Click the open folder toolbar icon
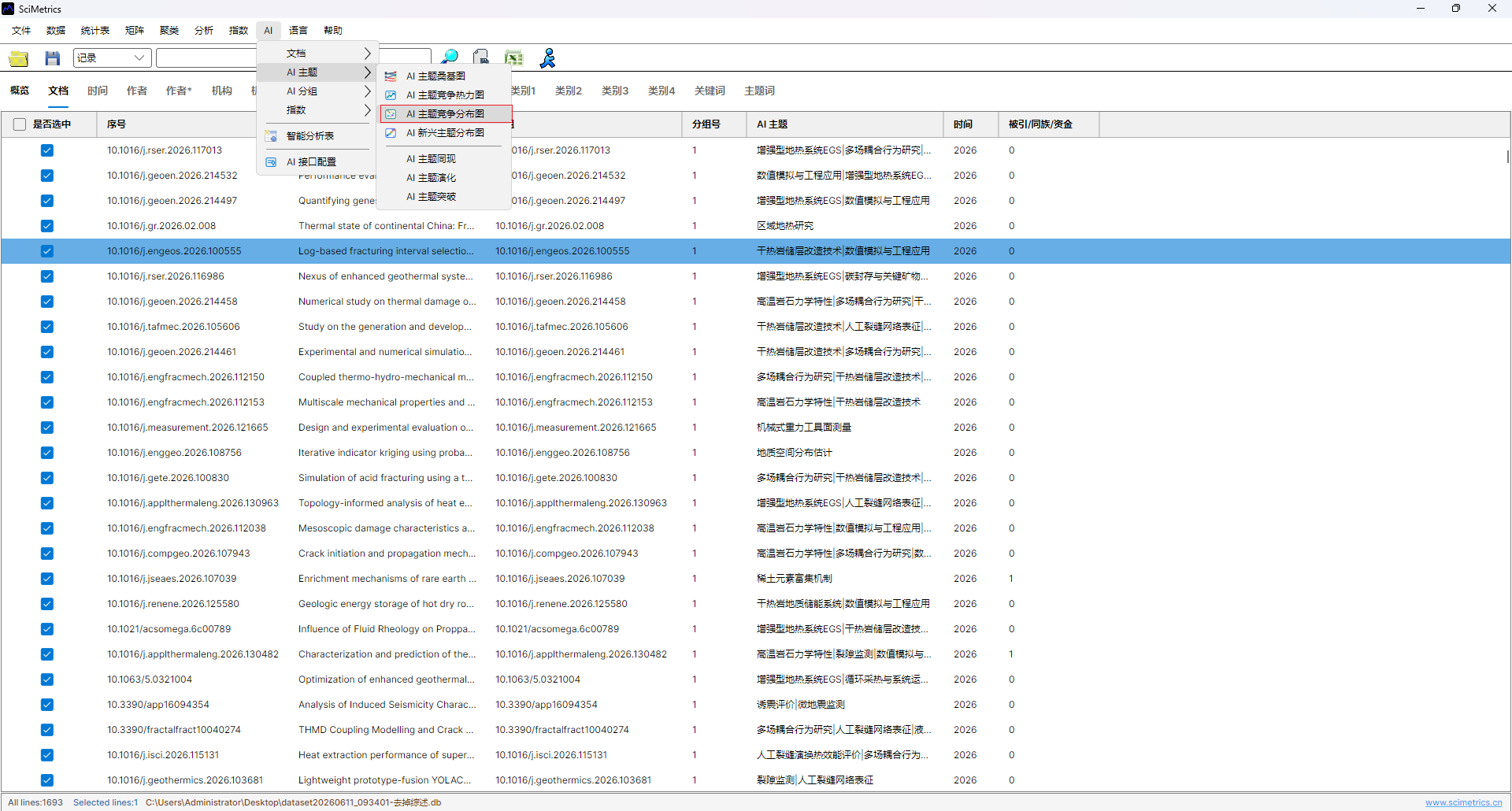 coord(19,58)
